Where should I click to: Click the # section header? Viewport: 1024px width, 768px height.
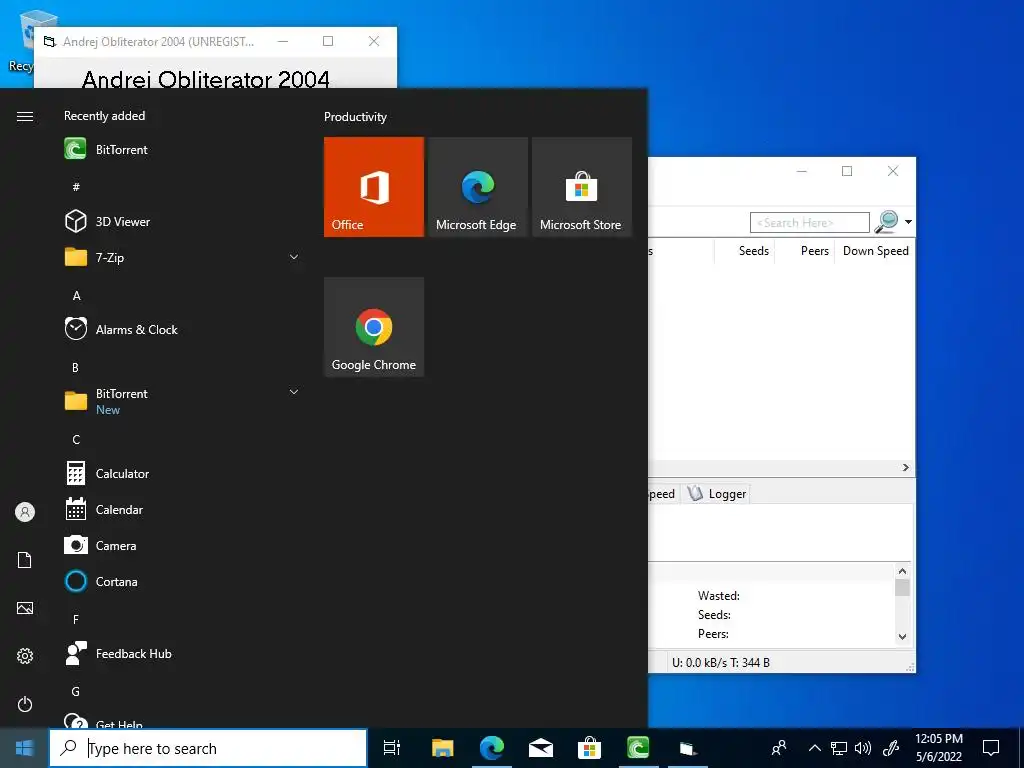[76, 187]
